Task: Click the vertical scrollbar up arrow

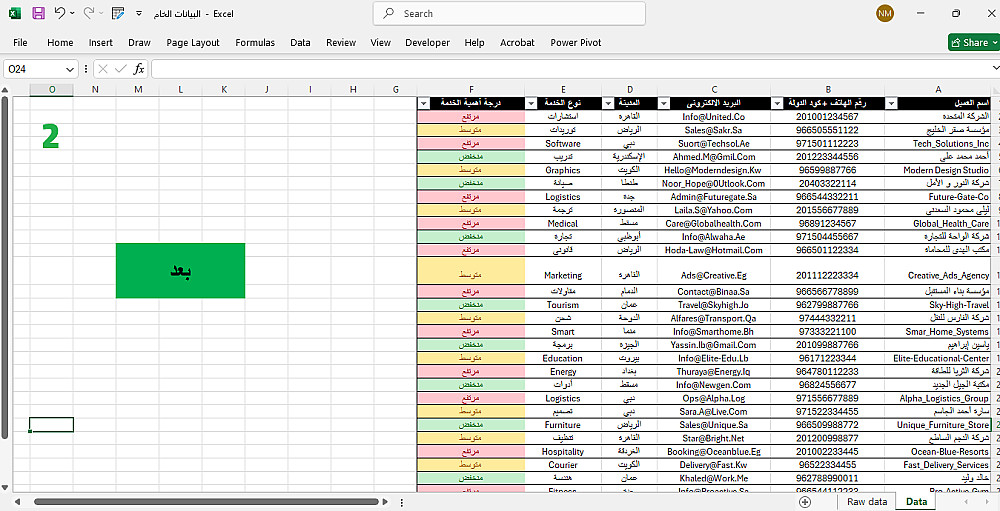Action: click(x=6, y=90)
